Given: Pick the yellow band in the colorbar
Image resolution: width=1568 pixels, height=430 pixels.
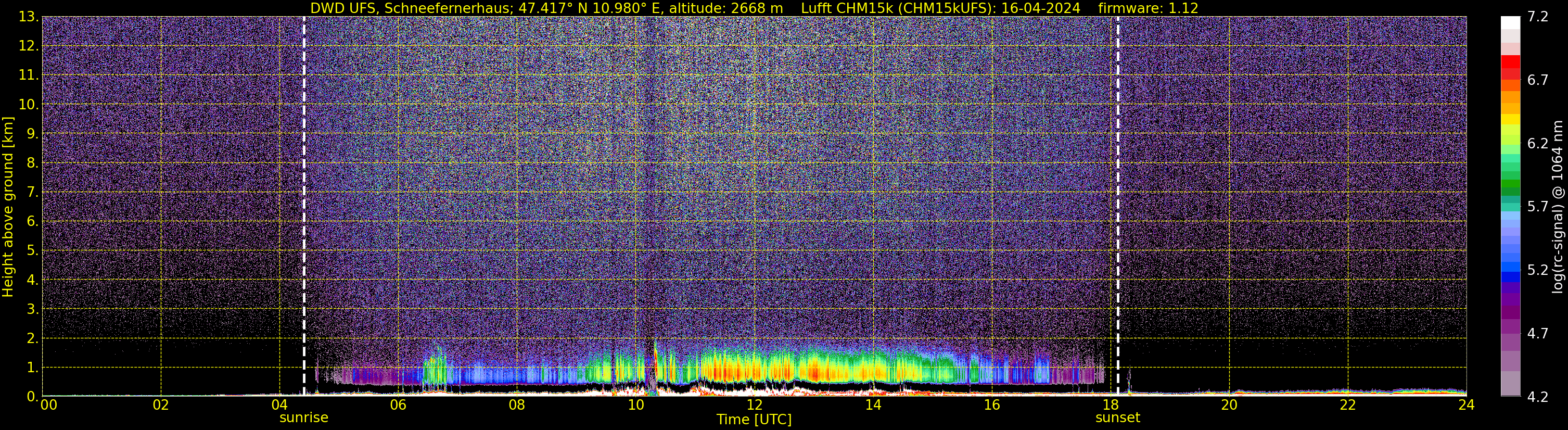Looking at the screenshot, I should click(x=1510, y=119).
